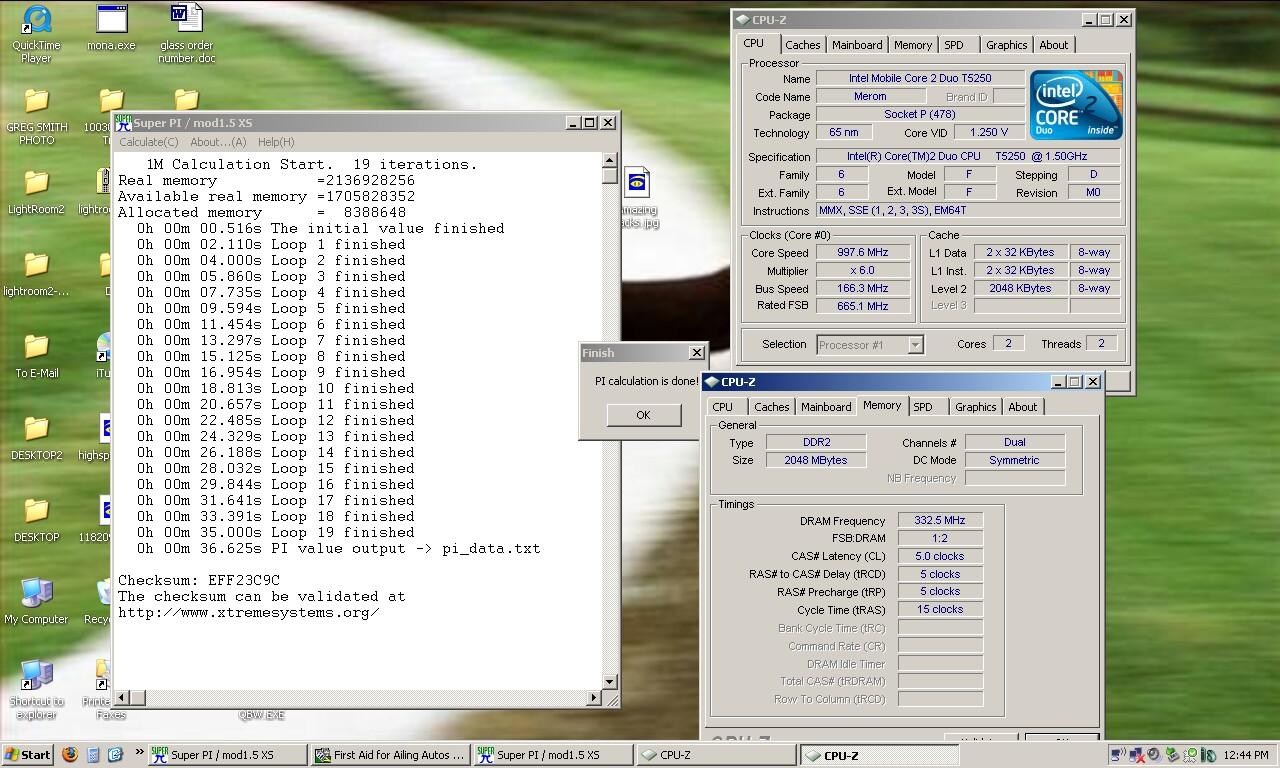Click the Rated FSB value "665.1 MHz"

coord(862,306)
